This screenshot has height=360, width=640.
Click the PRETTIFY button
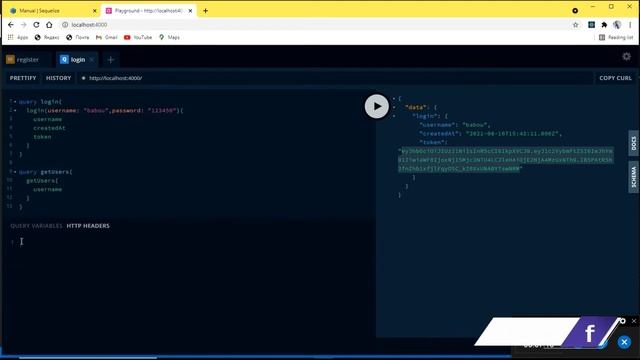point(23,78)
